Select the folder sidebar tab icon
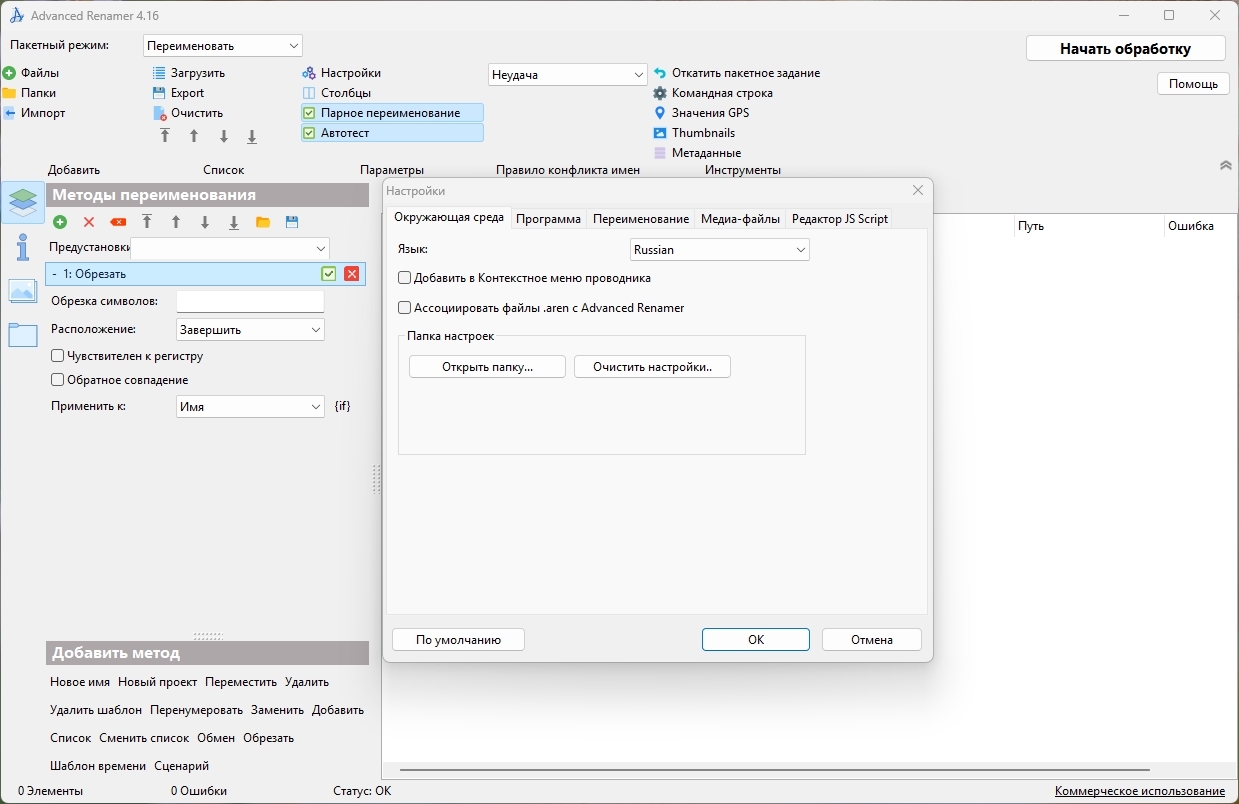This screenshot has width=1239, height=804. (23, 335)
